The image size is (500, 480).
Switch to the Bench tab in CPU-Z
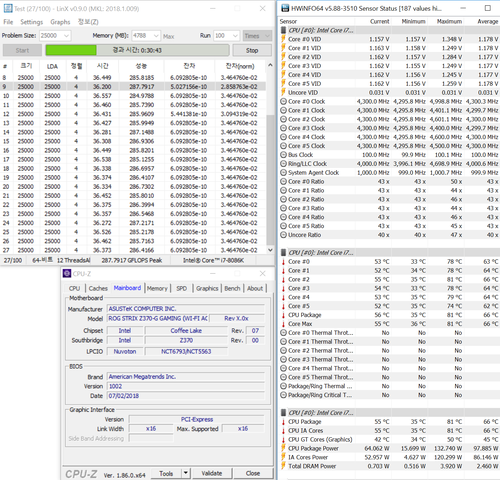232,288
